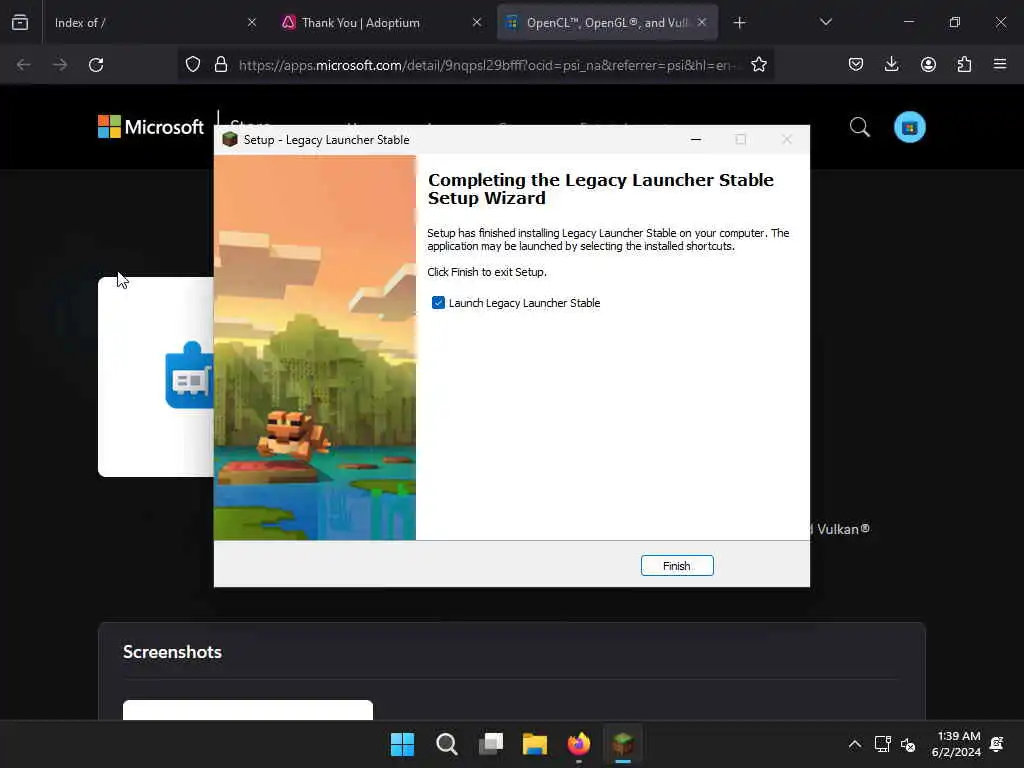The height and width of the screenshot is (768, 1024).
Task: Open Firefox View recent browsing icon
Action: [x=20, y=23]
